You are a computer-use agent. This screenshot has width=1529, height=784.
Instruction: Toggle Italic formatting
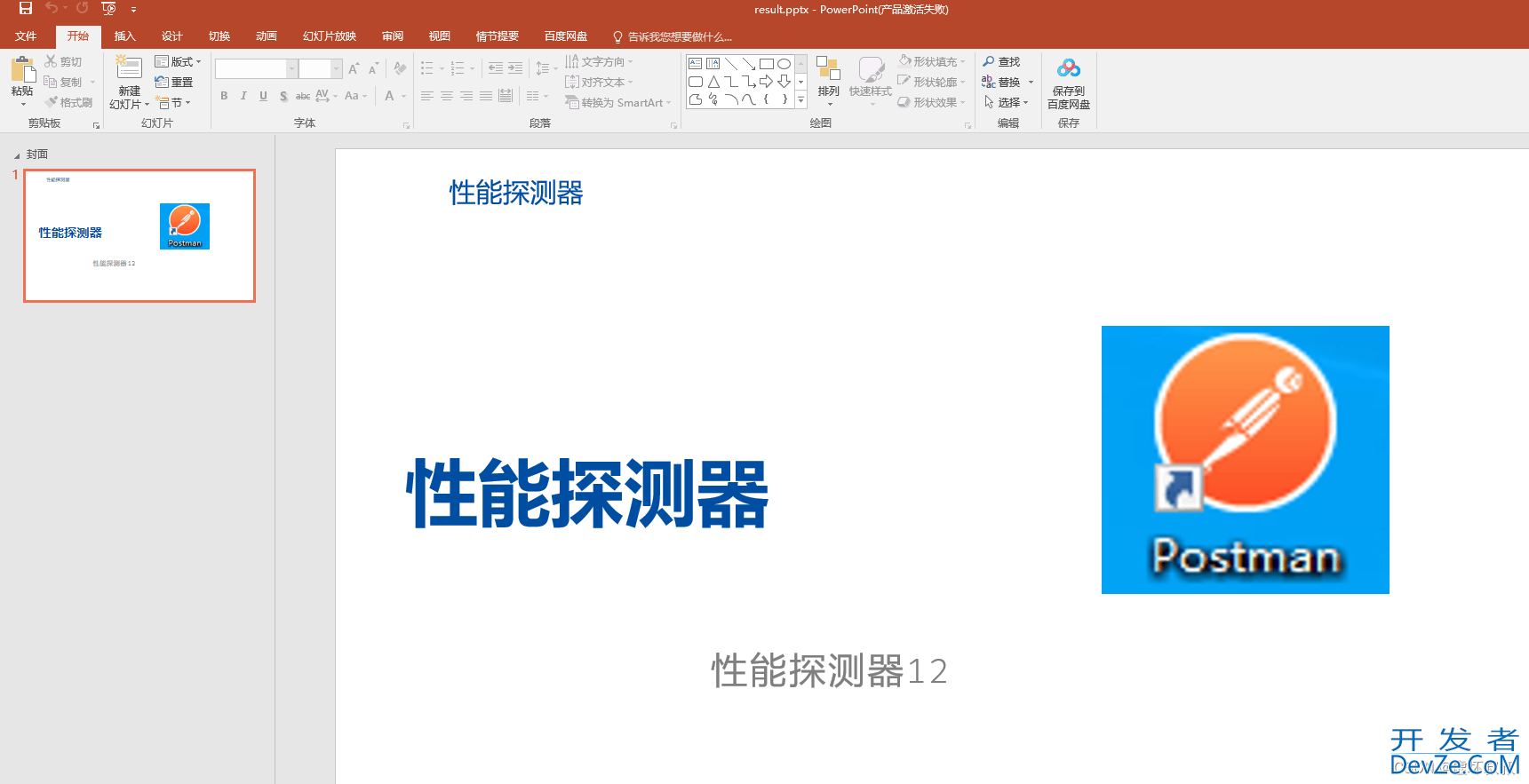(x=243, y=96)
